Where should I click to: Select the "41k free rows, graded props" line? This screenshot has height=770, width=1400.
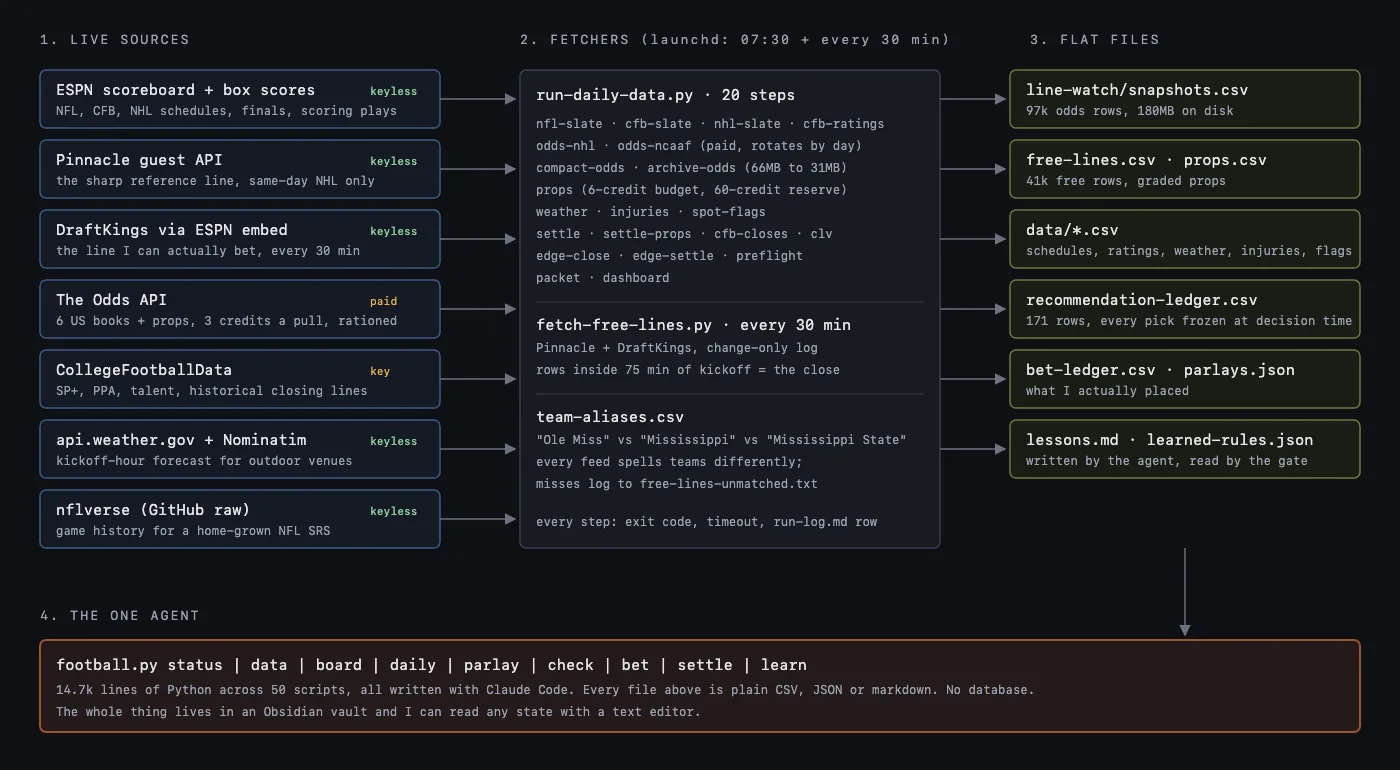[x=1125, y=181]
